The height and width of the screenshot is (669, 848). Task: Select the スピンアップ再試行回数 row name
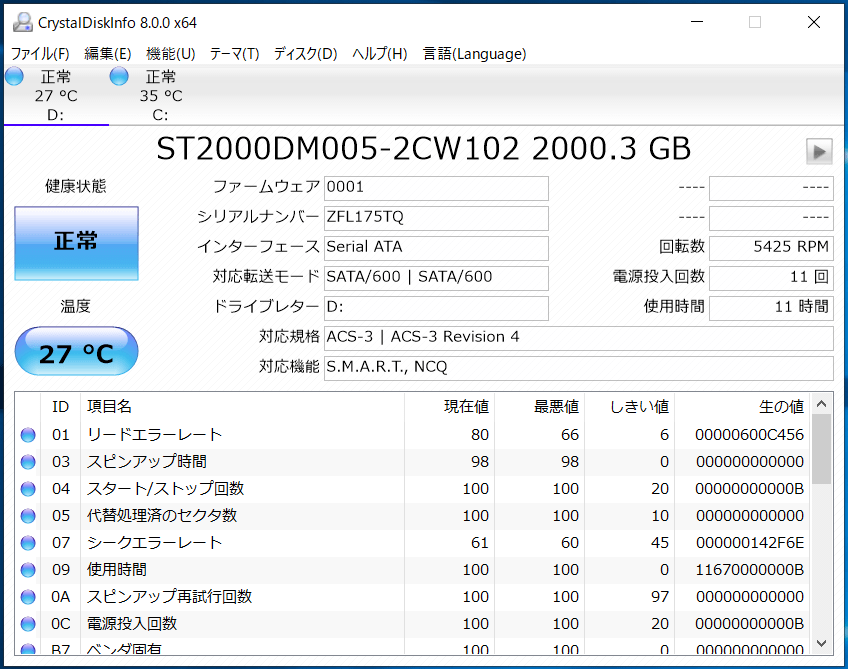170,597
